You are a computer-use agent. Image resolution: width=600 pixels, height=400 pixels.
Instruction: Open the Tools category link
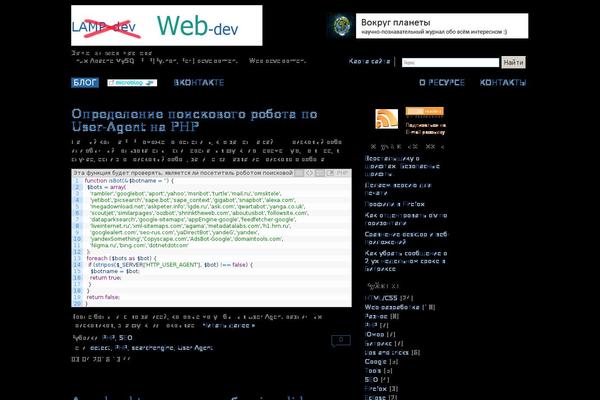(x=373, y=371)
